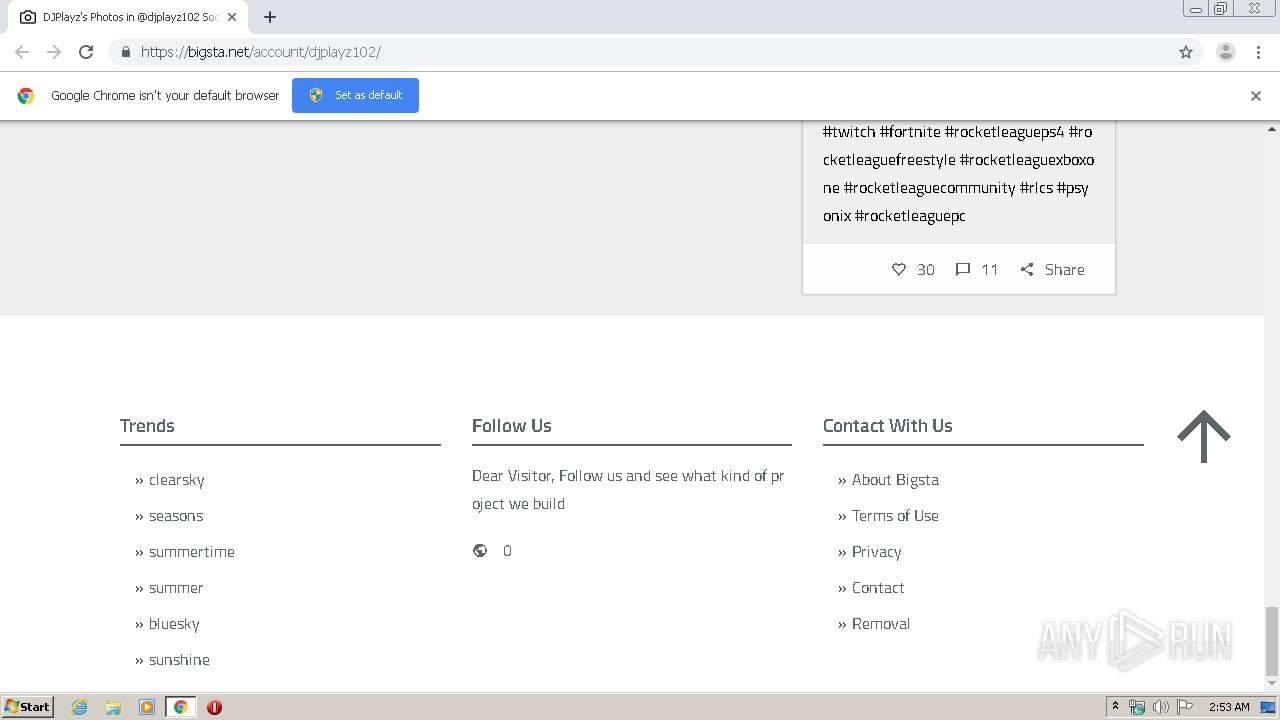Click the #fortnite hashtag
This screenshot has width=1280, height=720.
(910, 132)
